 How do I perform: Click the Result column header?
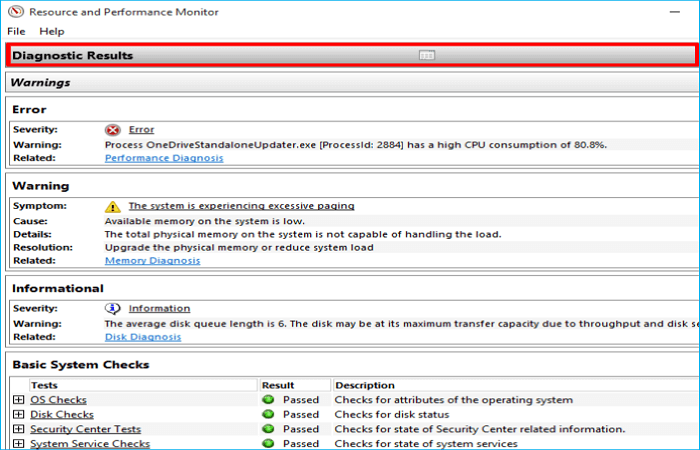click(278, 385)
